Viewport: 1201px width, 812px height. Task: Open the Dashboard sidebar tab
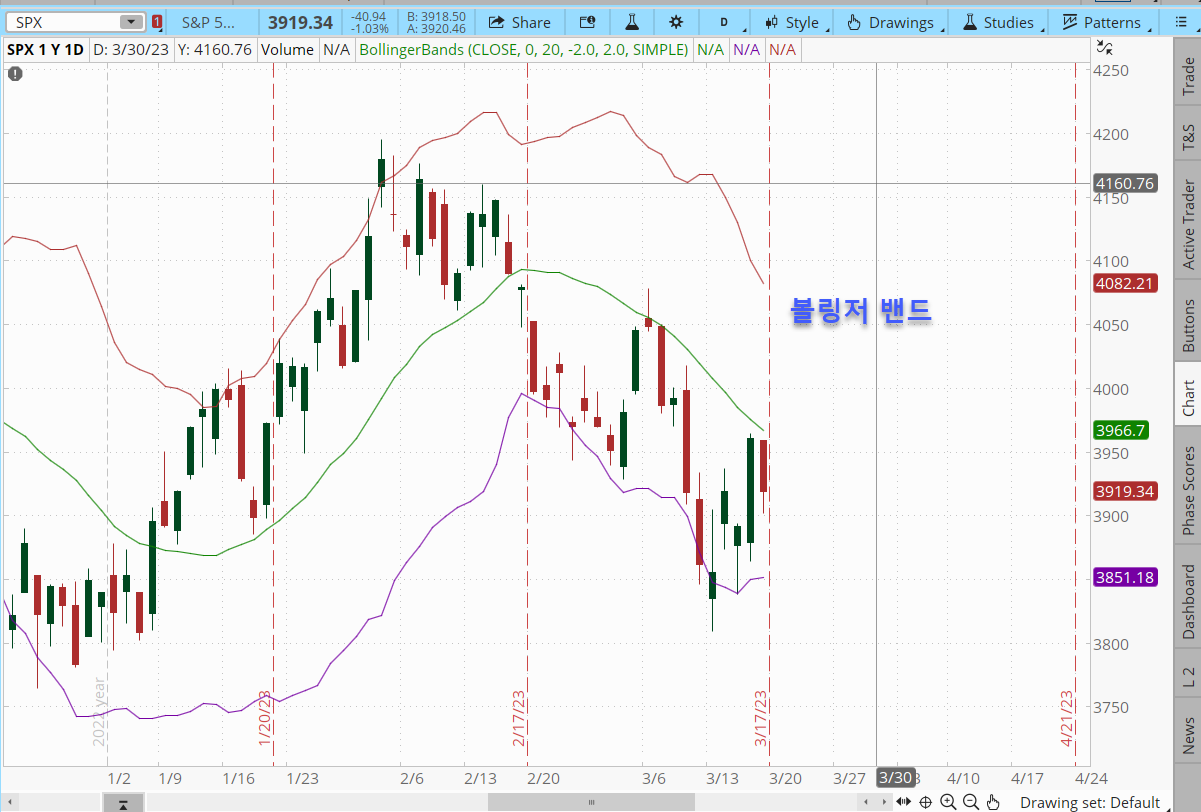tap(1188, 602)
